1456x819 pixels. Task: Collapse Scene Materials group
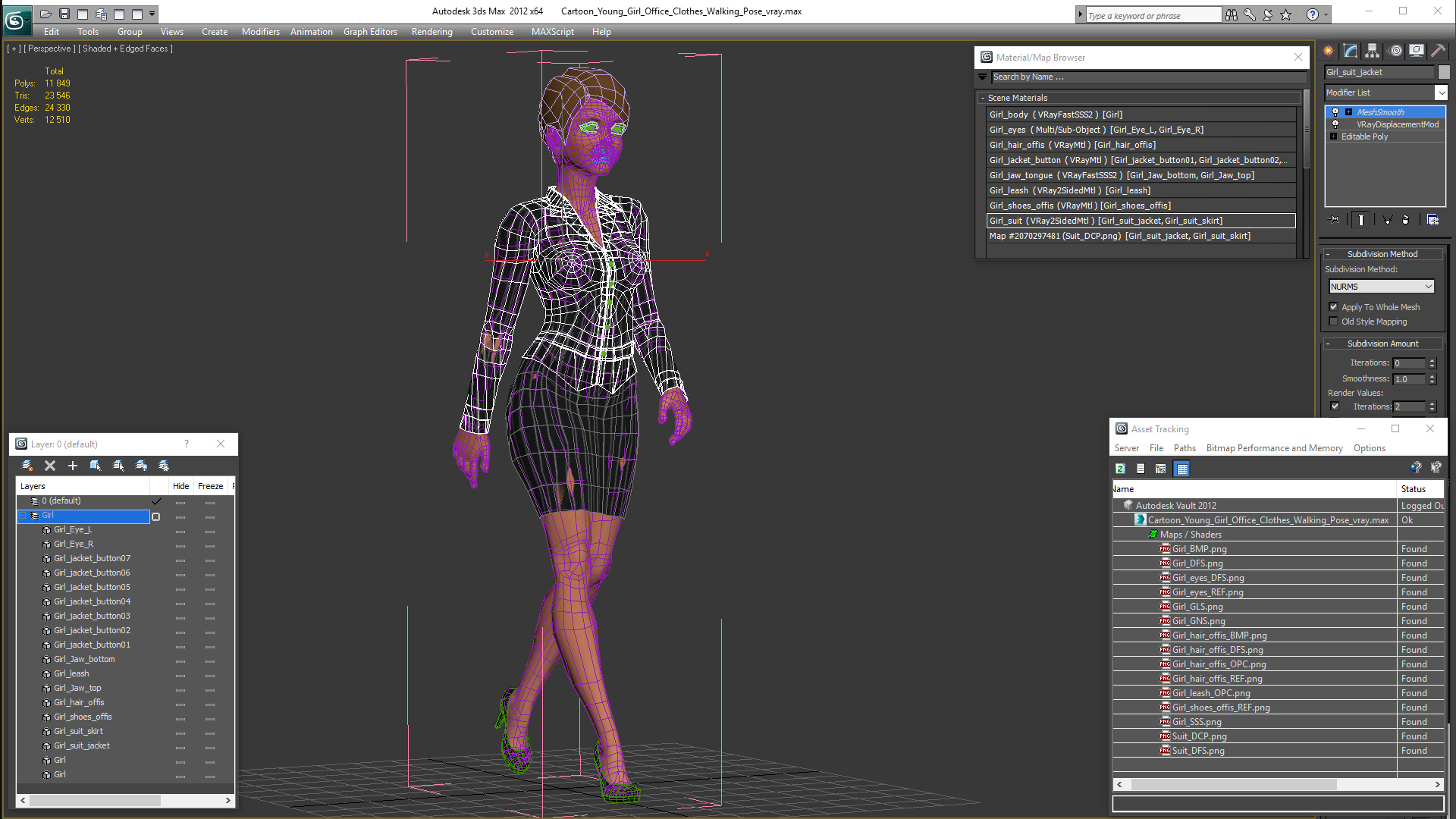click(x=983, y=98)
